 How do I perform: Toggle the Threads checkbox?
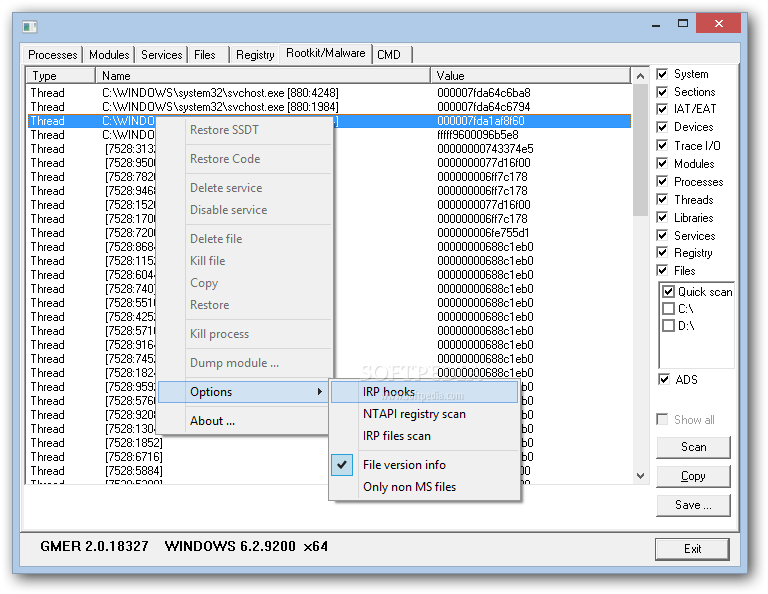(662, 200)
